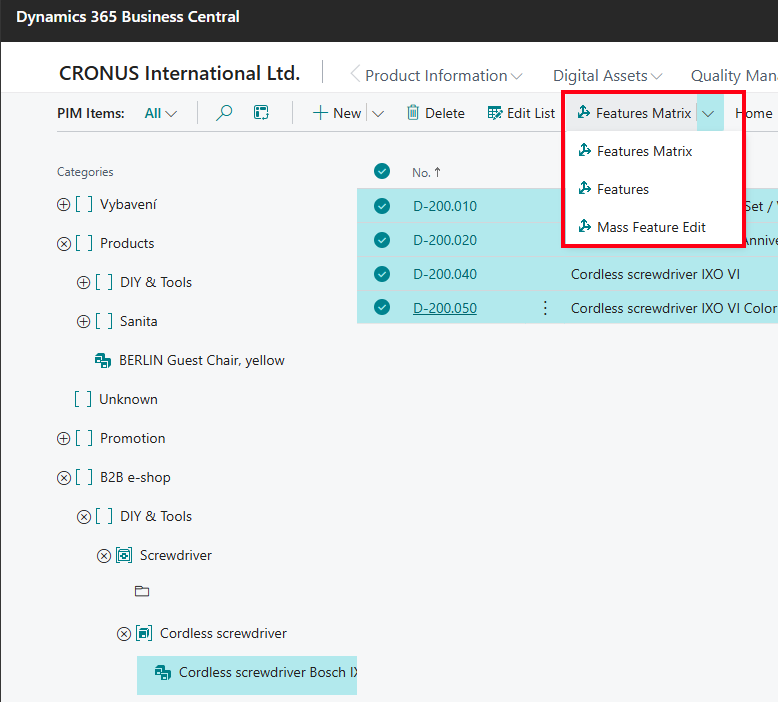Click Features Matrix toolbar icon
The height and width of the screenshot is (702, 778).
click(584, 112)
